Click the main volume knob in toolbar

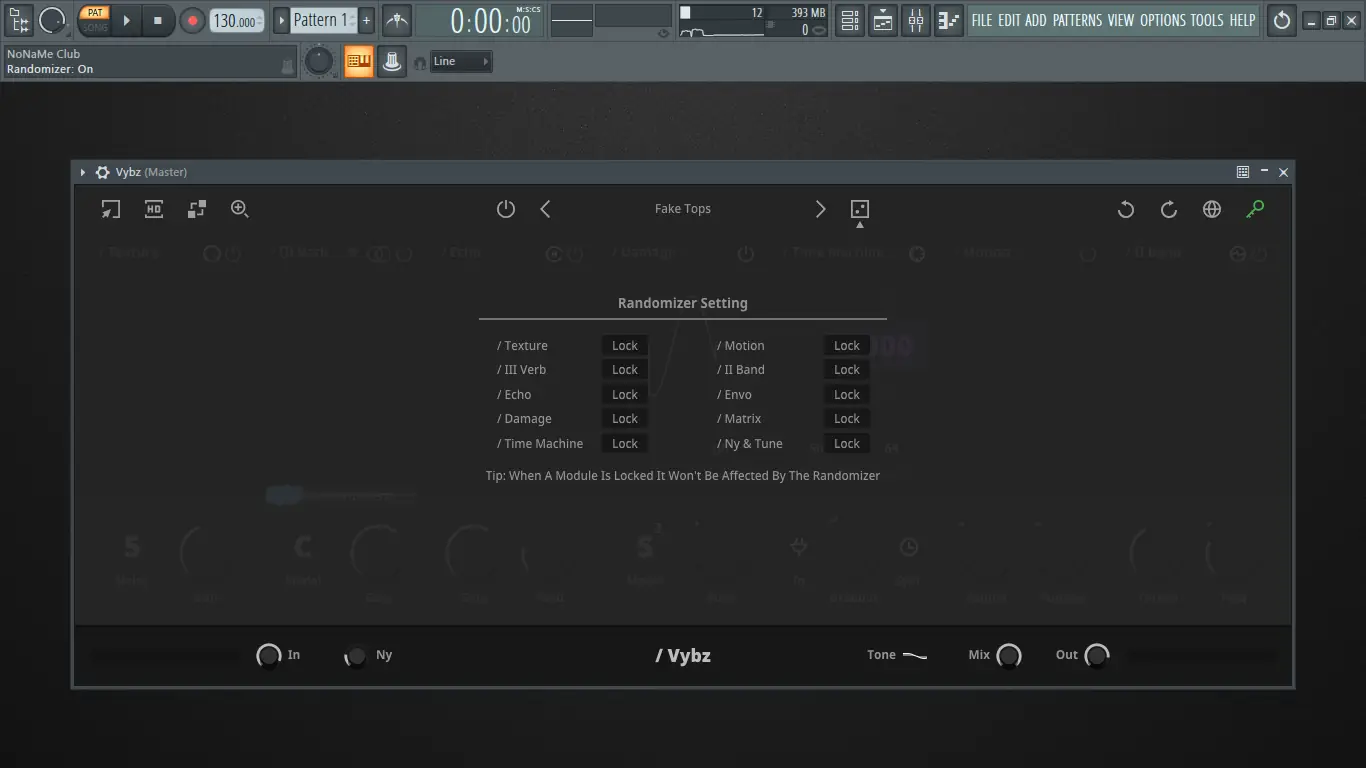[52, 19]
